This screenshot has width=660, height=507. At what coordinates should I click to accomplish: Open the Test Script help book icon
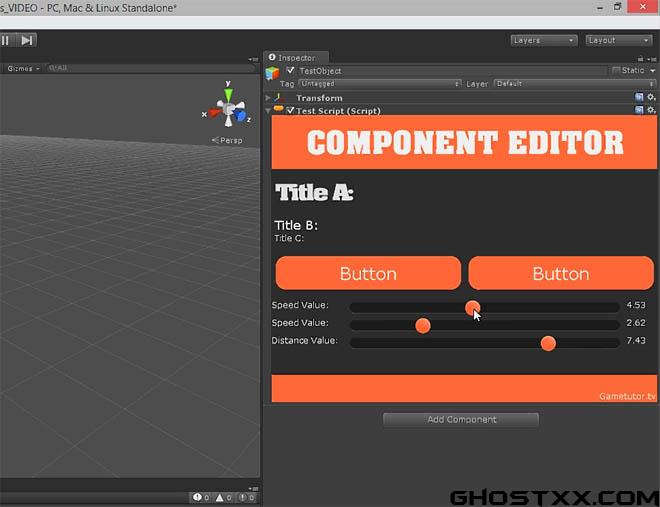tap(639, 110)
